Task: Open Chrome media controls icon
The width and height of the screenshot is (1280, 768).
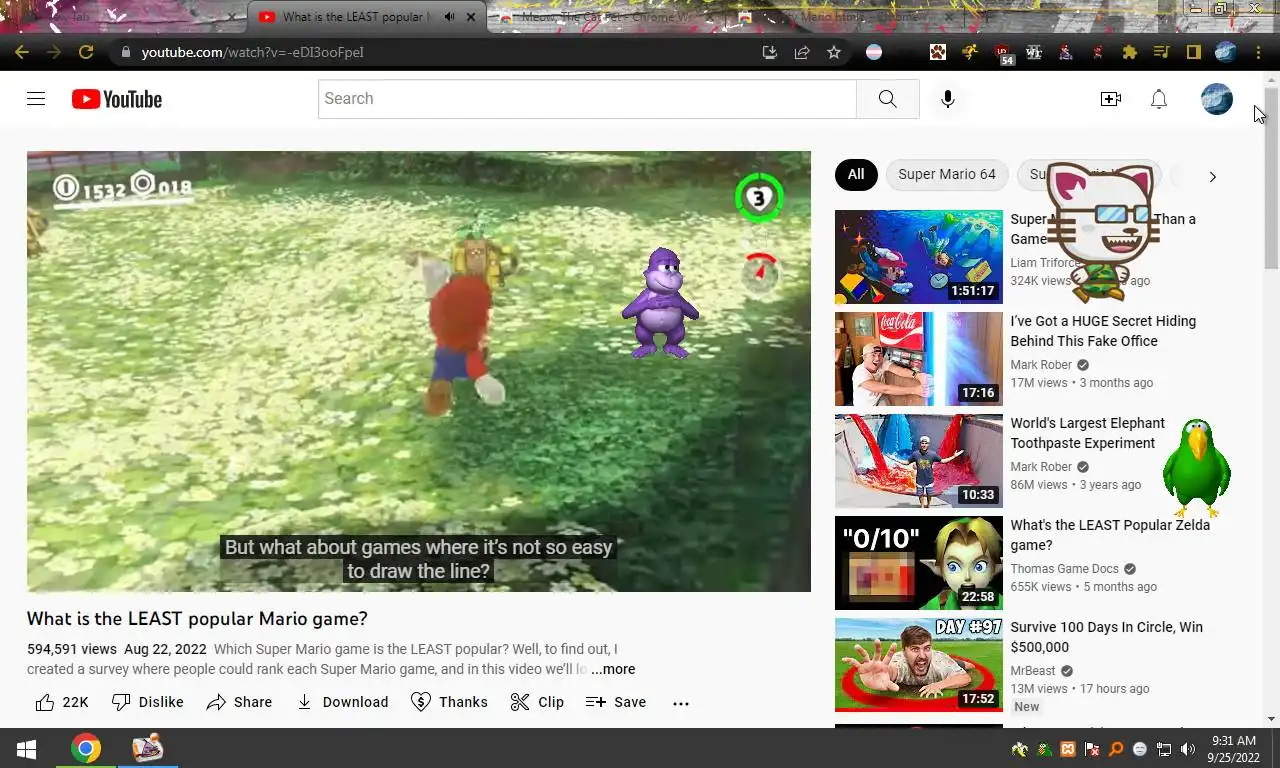Action: (1161, 52)
